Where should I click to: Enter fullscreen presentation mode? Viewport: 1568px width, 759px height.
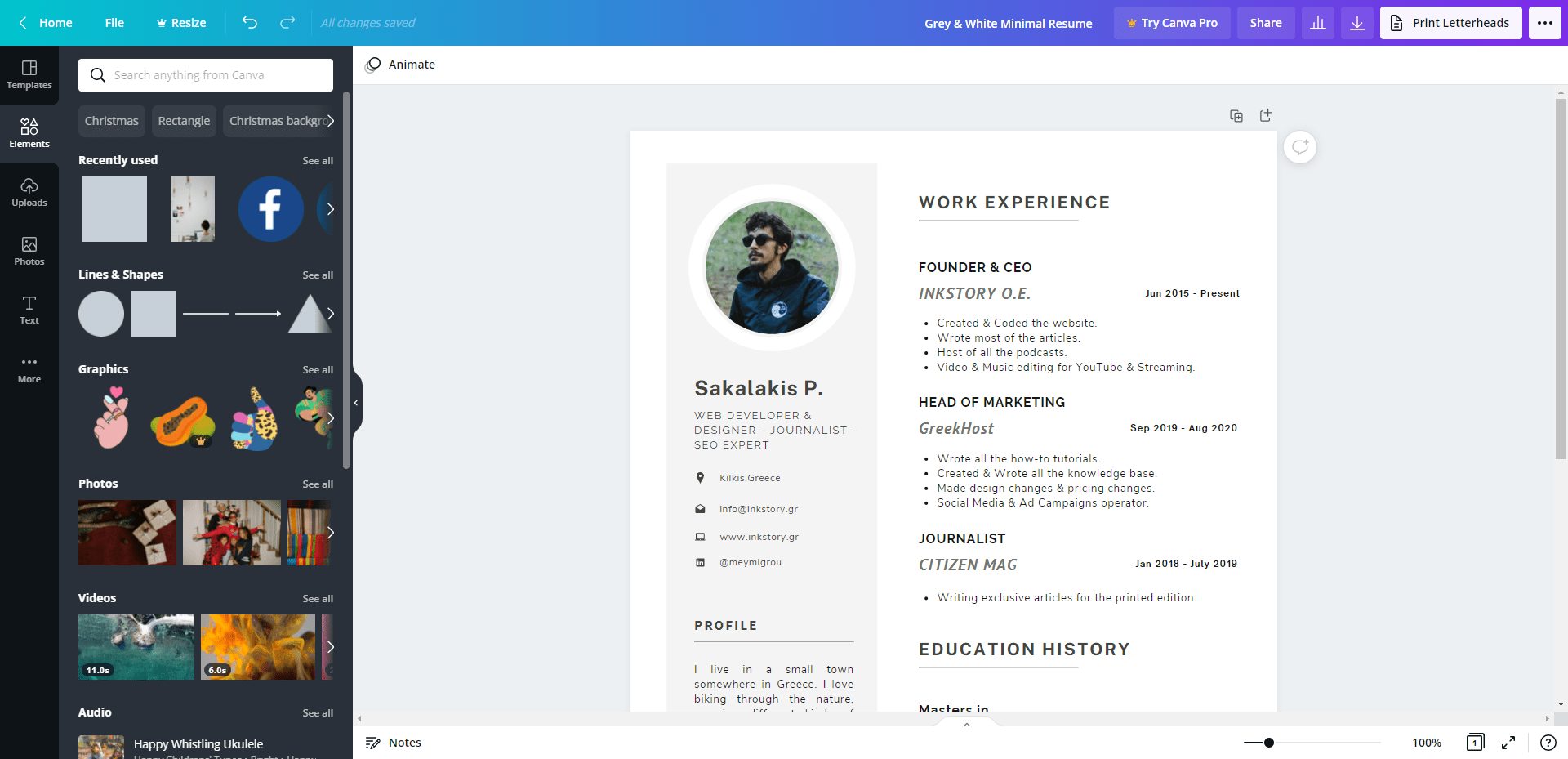tap(1508, 743)
